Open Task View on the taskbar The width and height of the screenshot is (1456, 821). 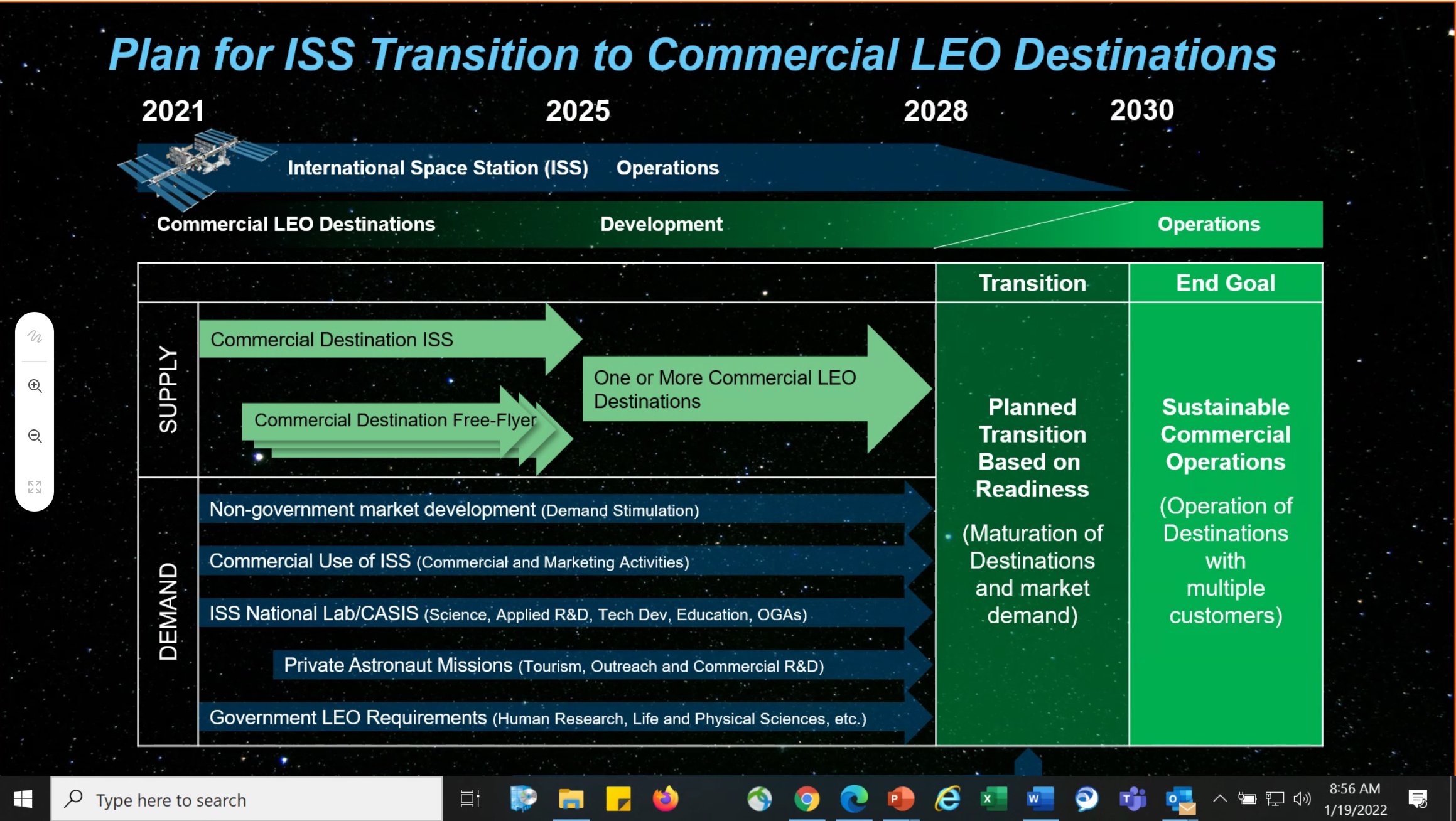pyautogui.click(x=470, y=799)
